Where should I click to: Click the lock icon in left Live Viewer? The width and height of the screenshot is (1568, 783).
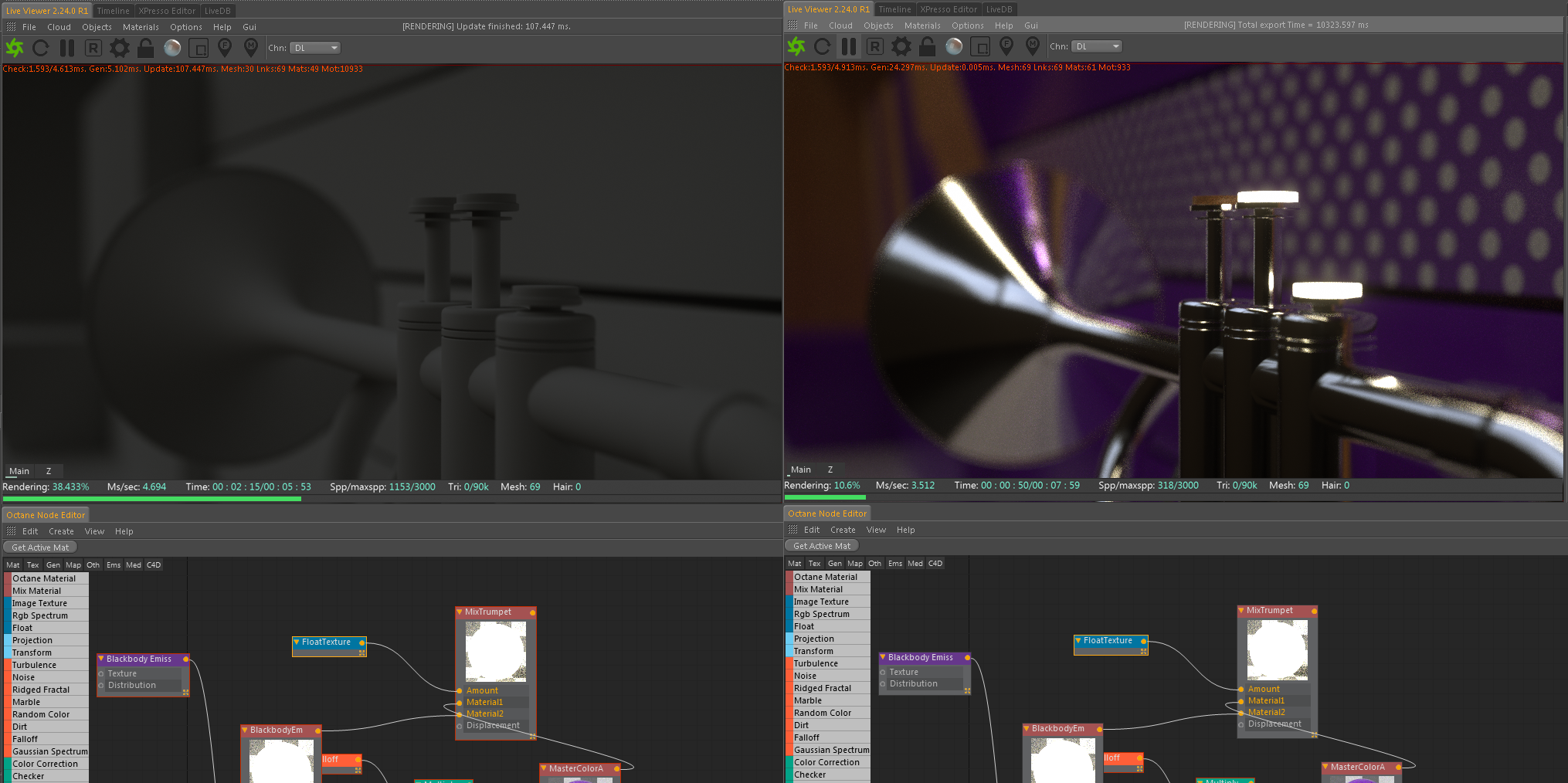tap(145, 48)
